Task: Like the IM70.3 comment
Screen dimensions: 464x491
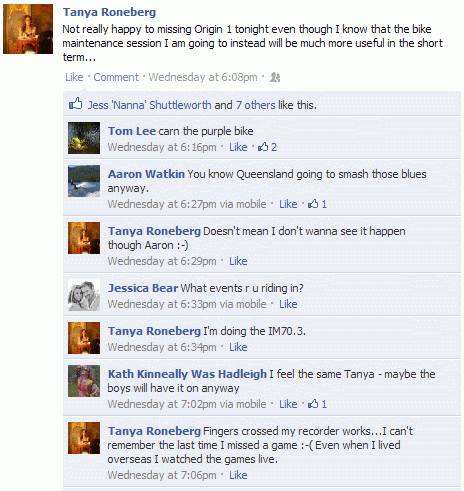Action: tap(238, 347)
